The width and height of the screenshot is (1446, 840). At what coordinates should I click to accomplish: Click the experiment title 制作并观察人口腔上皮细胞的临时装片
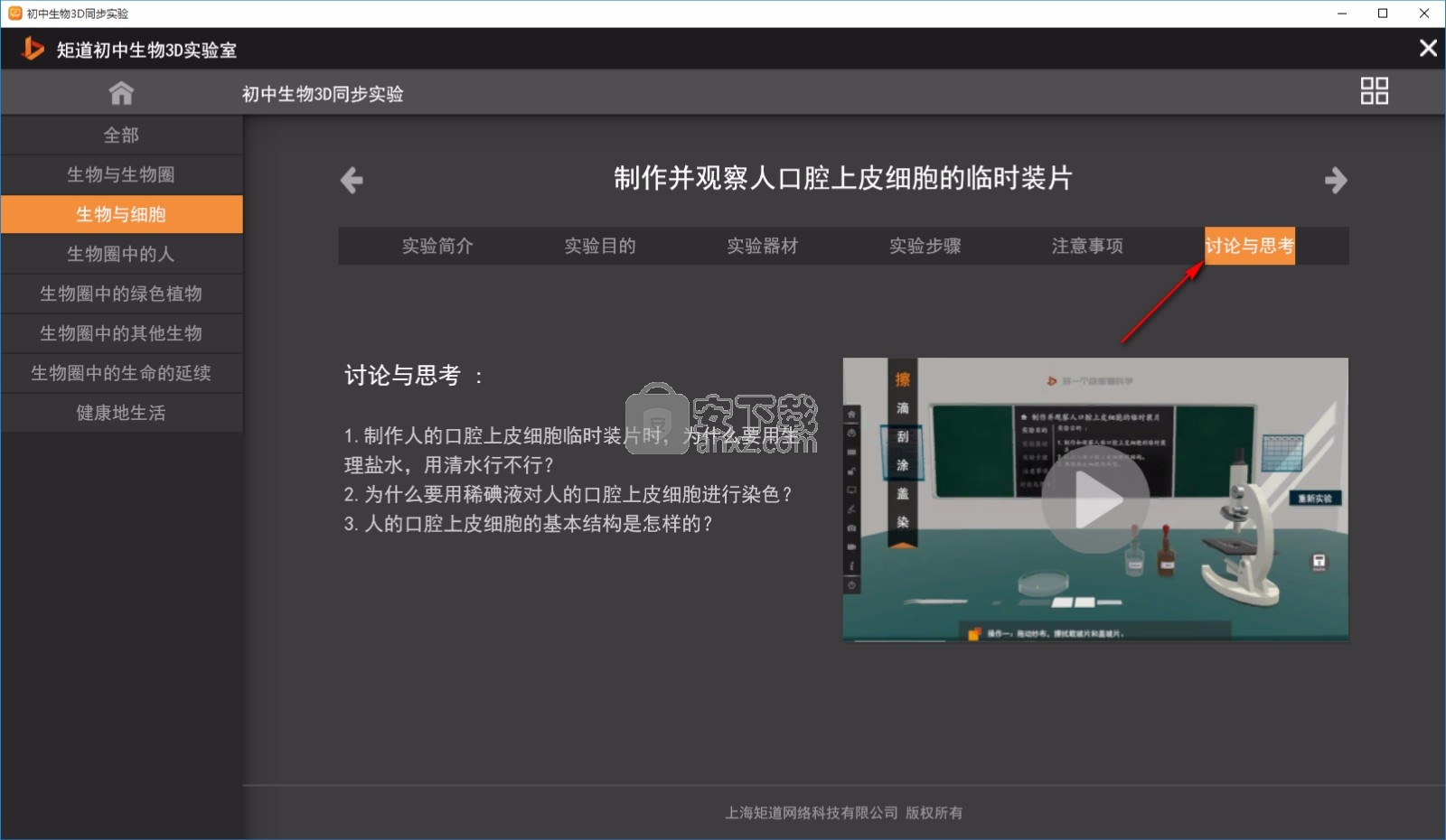(x=843, y=178)
